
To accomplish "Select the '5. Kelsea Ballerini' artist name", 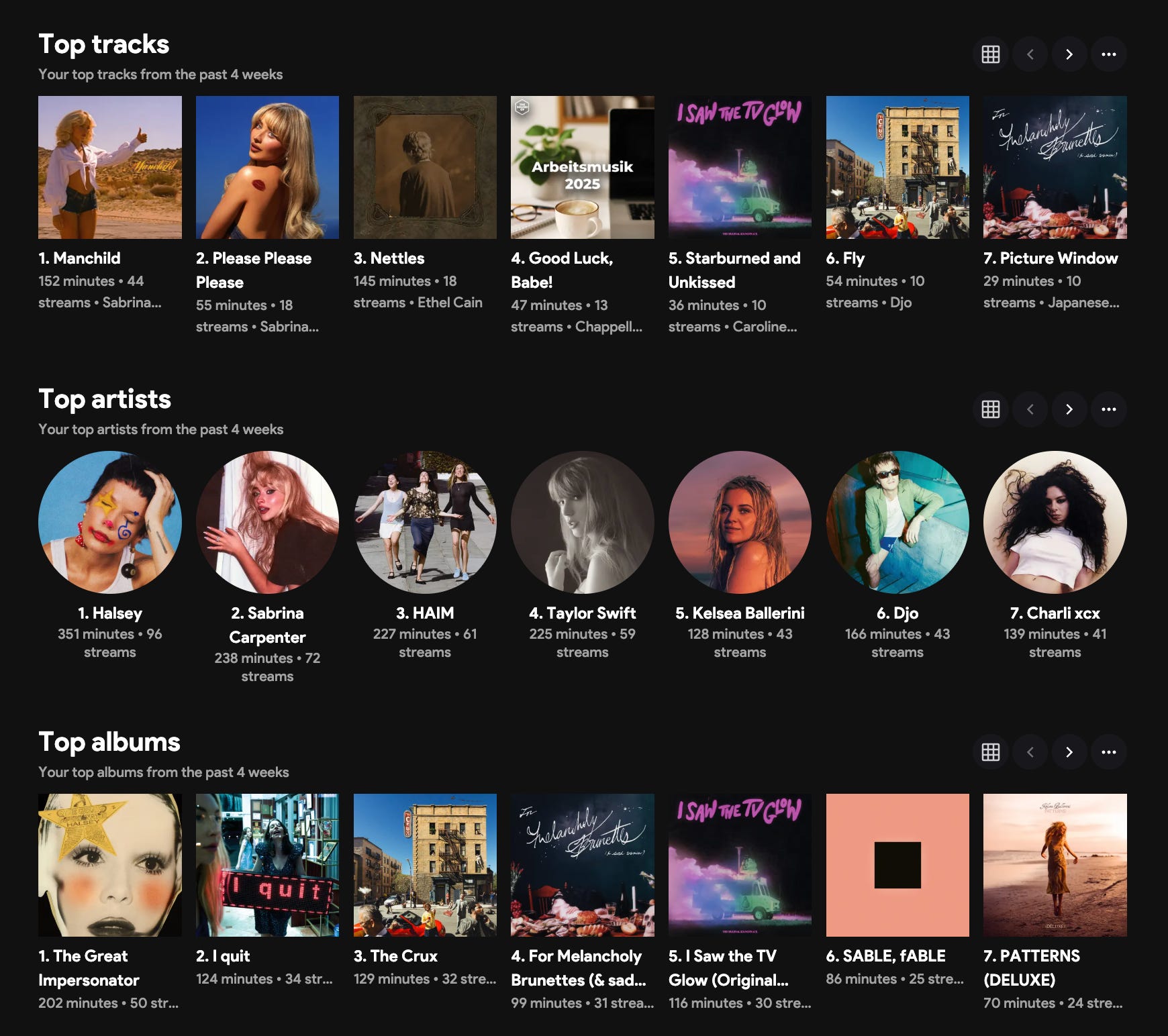I will 740,613.
